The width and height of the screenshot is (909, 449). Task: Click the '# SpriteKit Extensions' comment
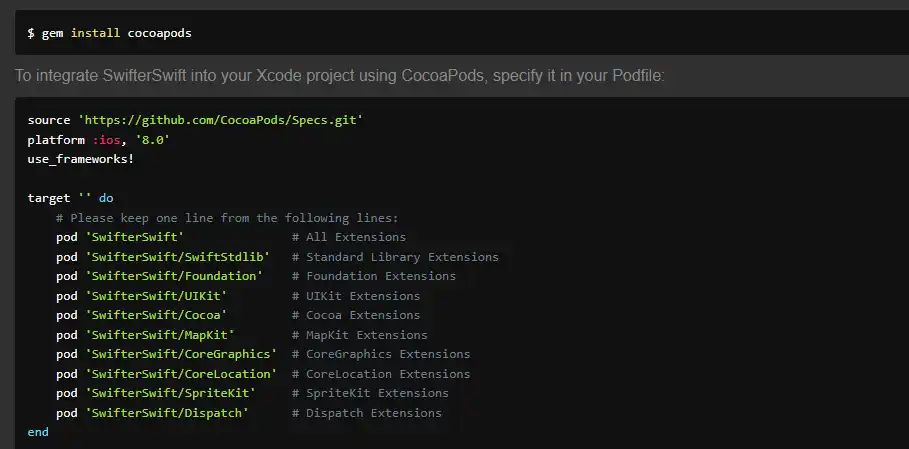pyautogui.click(x=370, y=393)
